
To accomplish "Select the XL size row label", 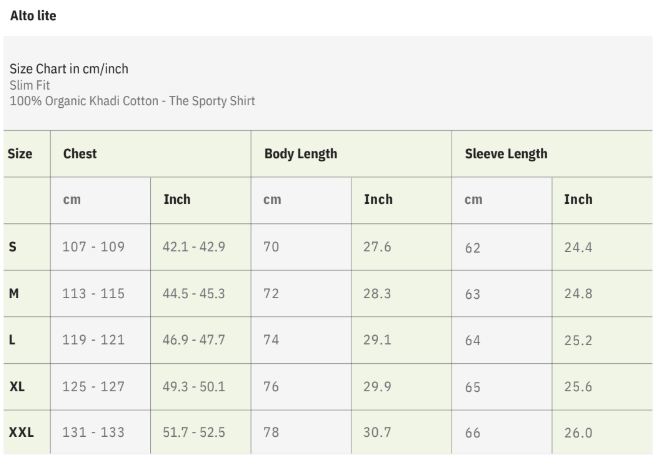I will 17,387.
